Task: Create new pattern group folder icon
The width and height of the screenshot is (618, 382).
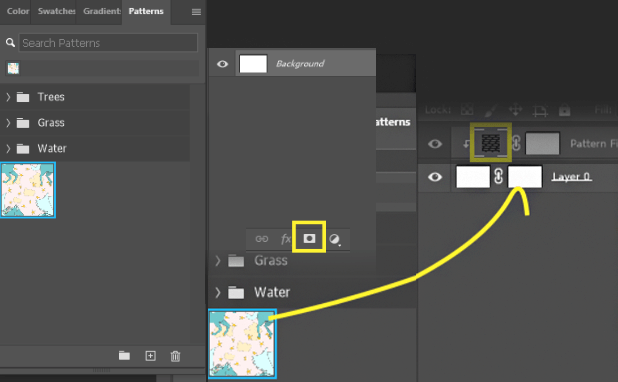Action: tap(124, 356)
